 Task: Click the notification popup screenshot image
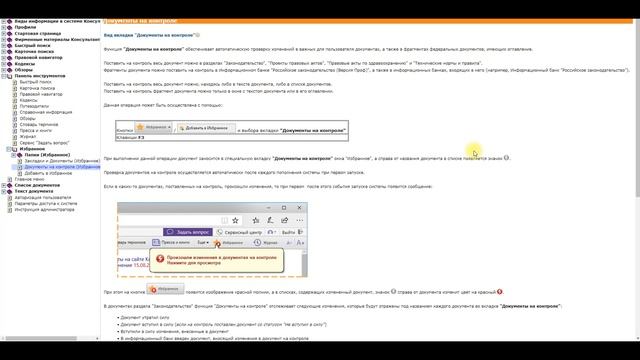212,240
